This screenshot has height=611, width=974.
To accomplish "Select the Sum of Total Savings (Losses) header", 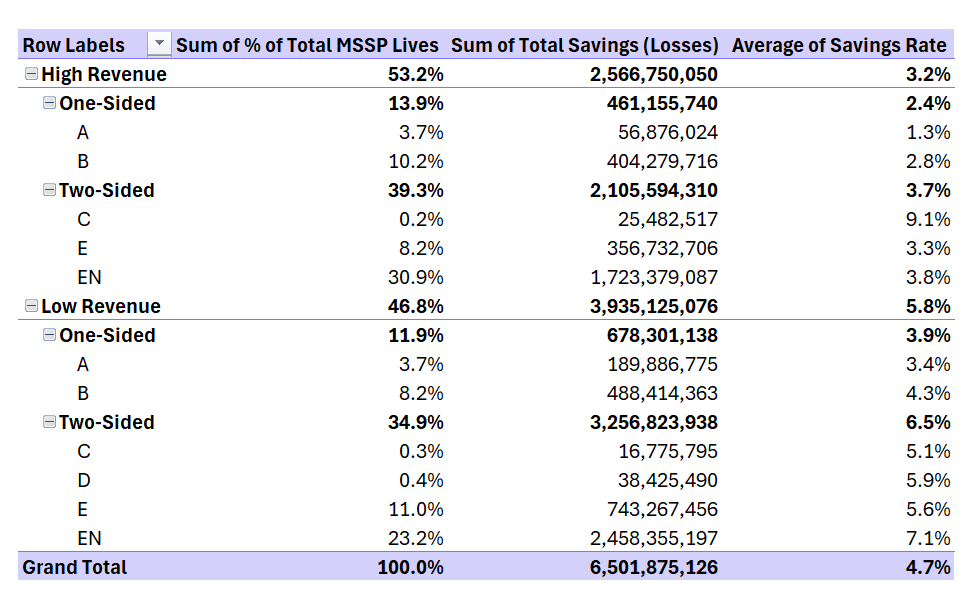I will coord(585,45).
